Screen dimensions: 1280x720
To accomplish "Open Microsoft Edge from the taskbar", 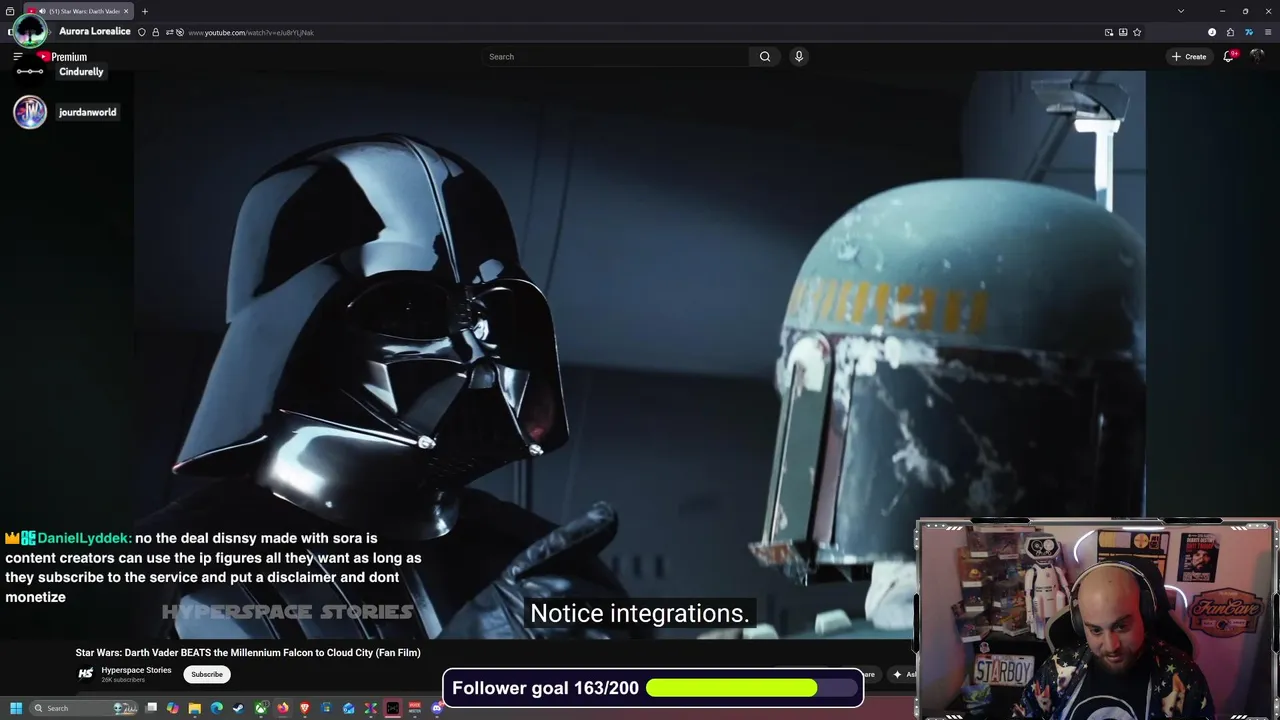I will pyautogui.click(x=217, y=708).
